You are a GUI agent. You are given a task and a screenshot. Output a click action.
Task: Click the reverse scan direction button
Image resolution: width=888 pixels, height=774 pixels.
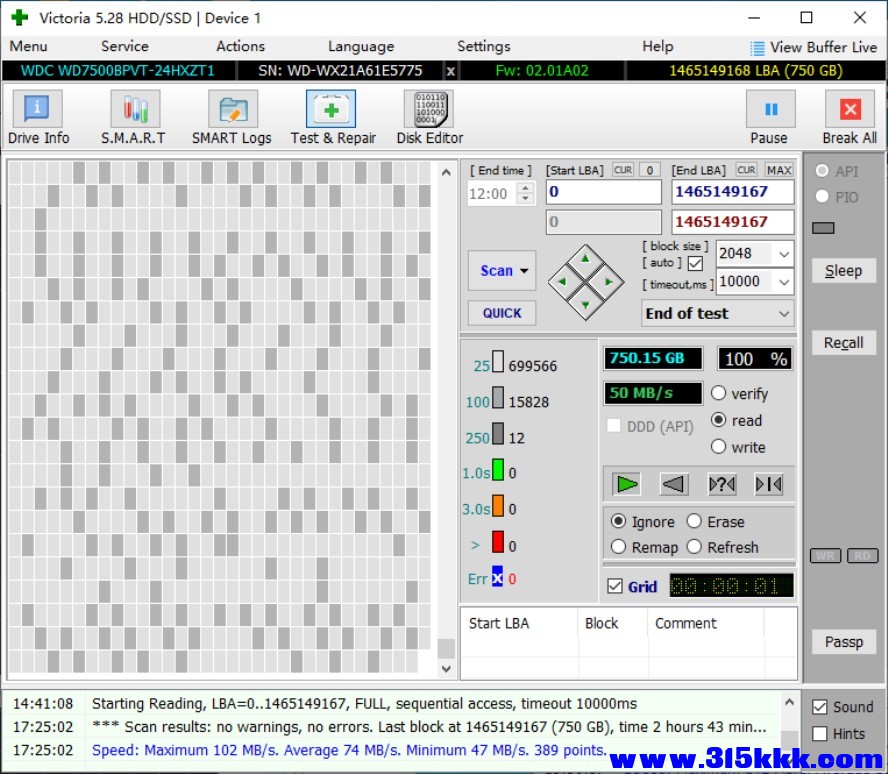674,484
